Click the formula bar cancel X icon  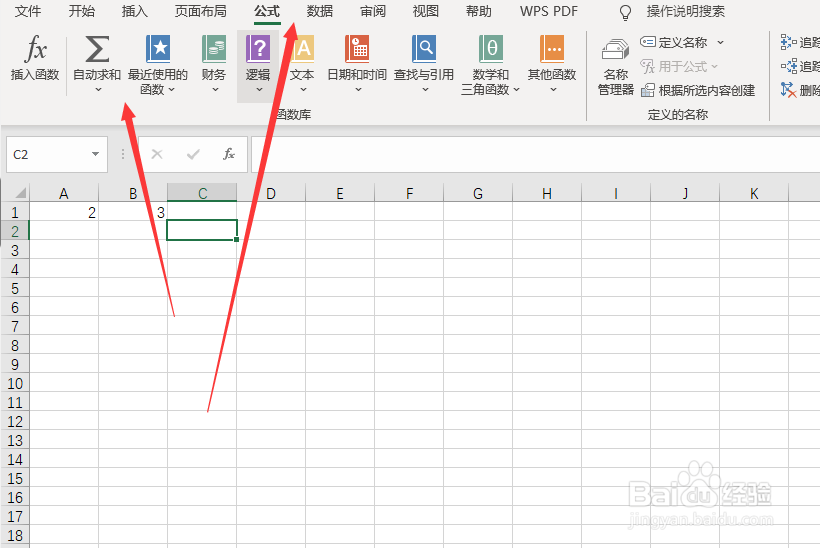(x=157, y=154)
